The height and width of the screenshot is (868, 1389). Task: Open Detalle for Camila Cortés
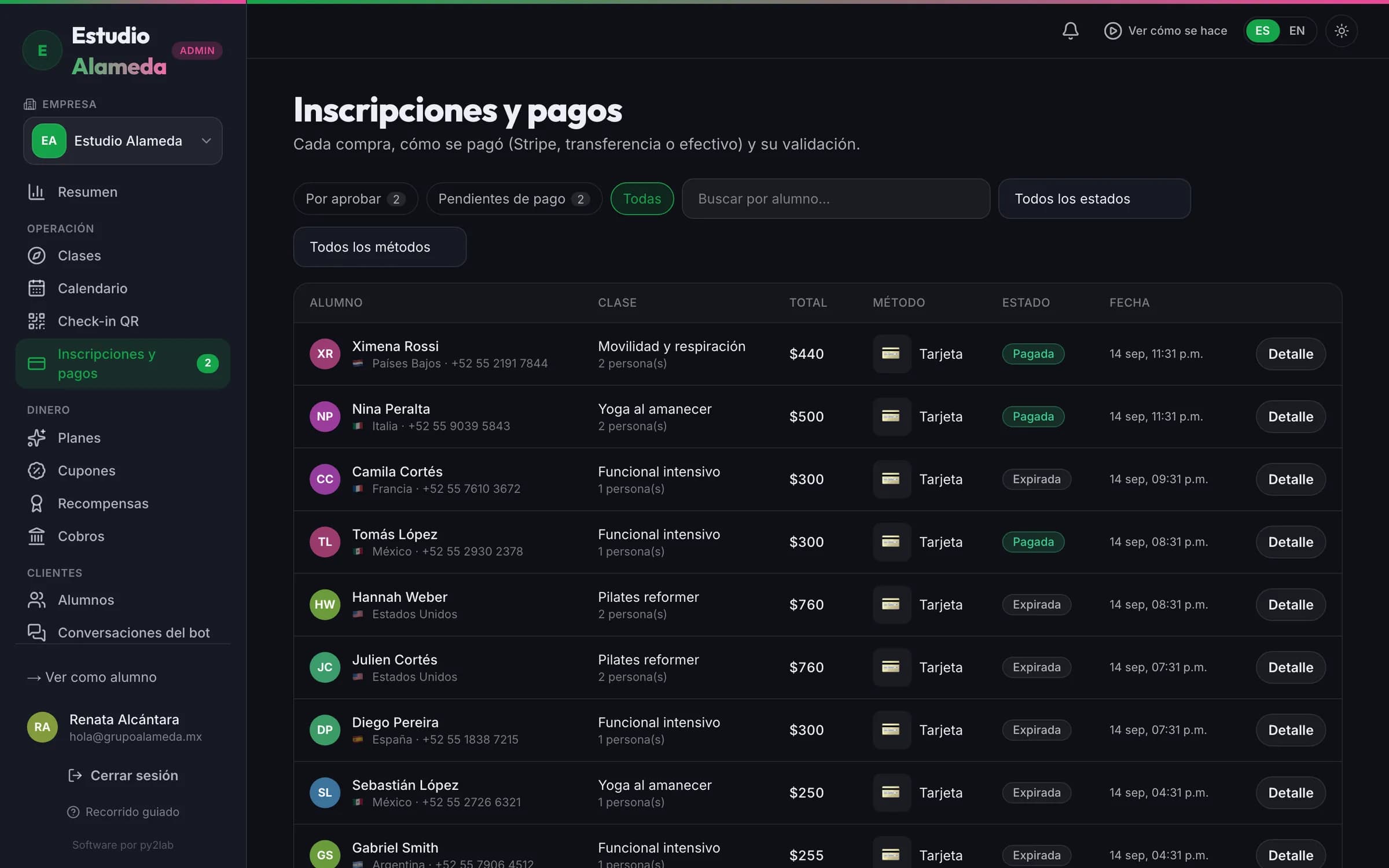pyautogui.click(x=1290, y=479)
